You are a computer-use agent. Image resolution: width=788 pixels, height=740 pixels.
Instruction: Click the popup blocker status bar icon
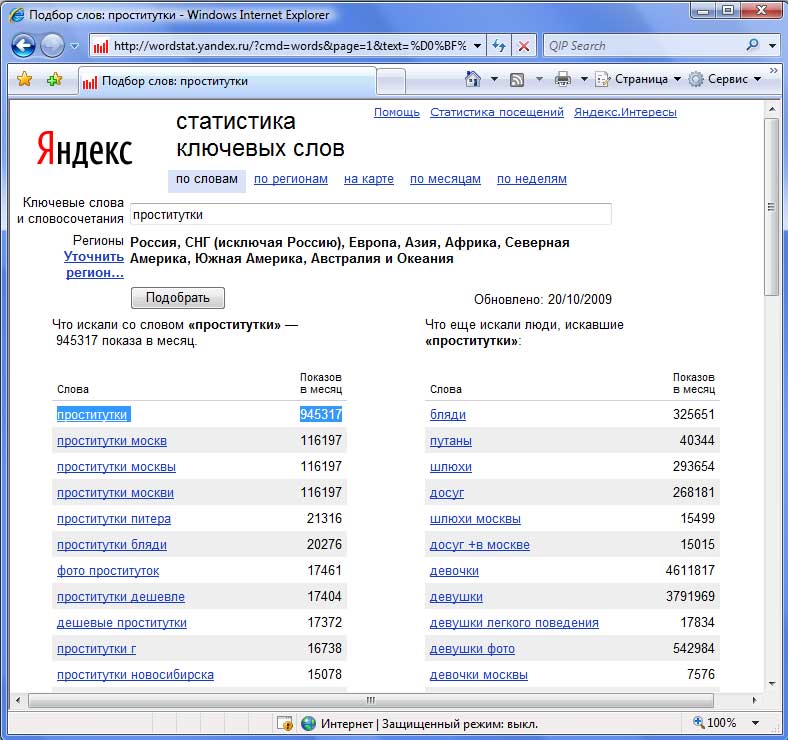point(285,723)
